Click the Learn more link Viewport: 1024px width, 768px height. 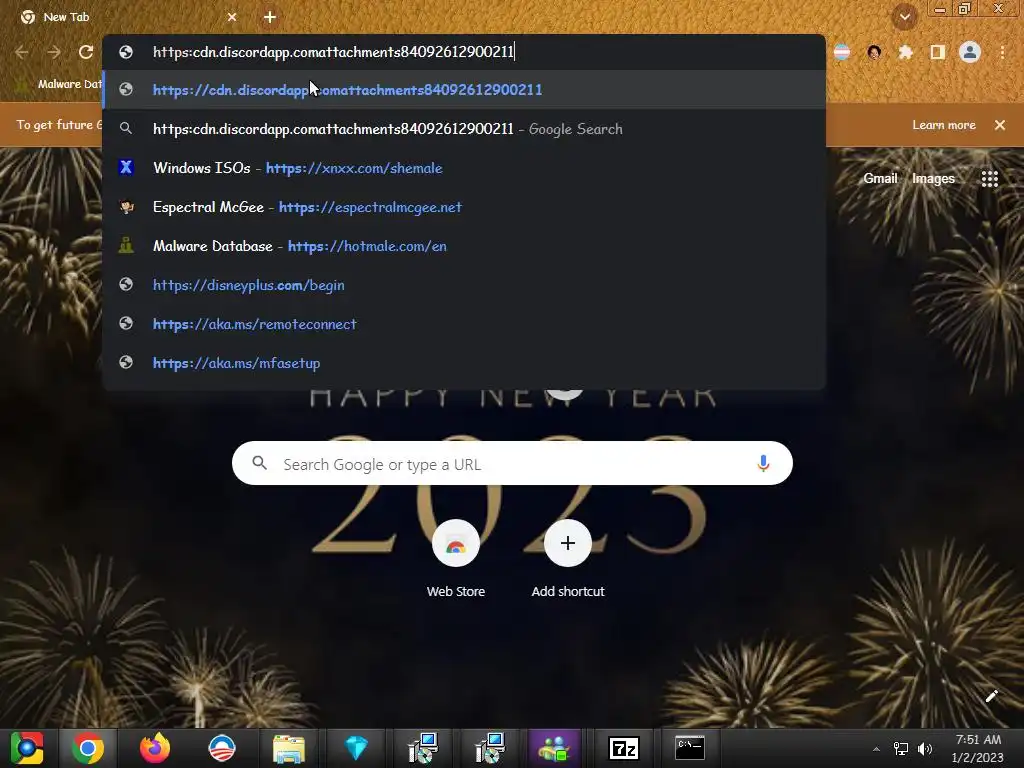pyautogui.click(x=944, y=125)
